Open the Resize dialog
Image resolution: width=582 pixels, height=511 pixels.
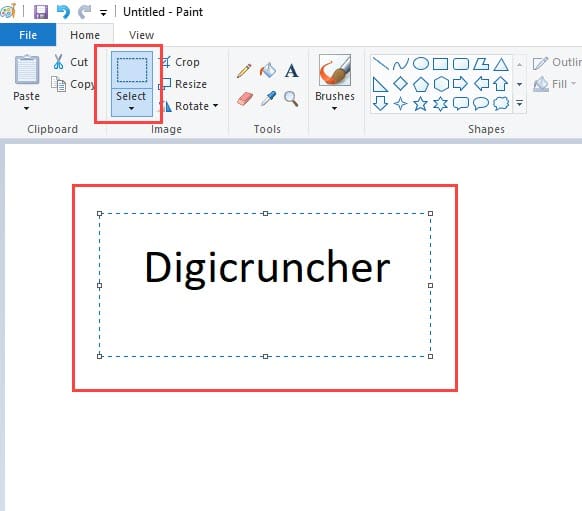coord(183,84)
